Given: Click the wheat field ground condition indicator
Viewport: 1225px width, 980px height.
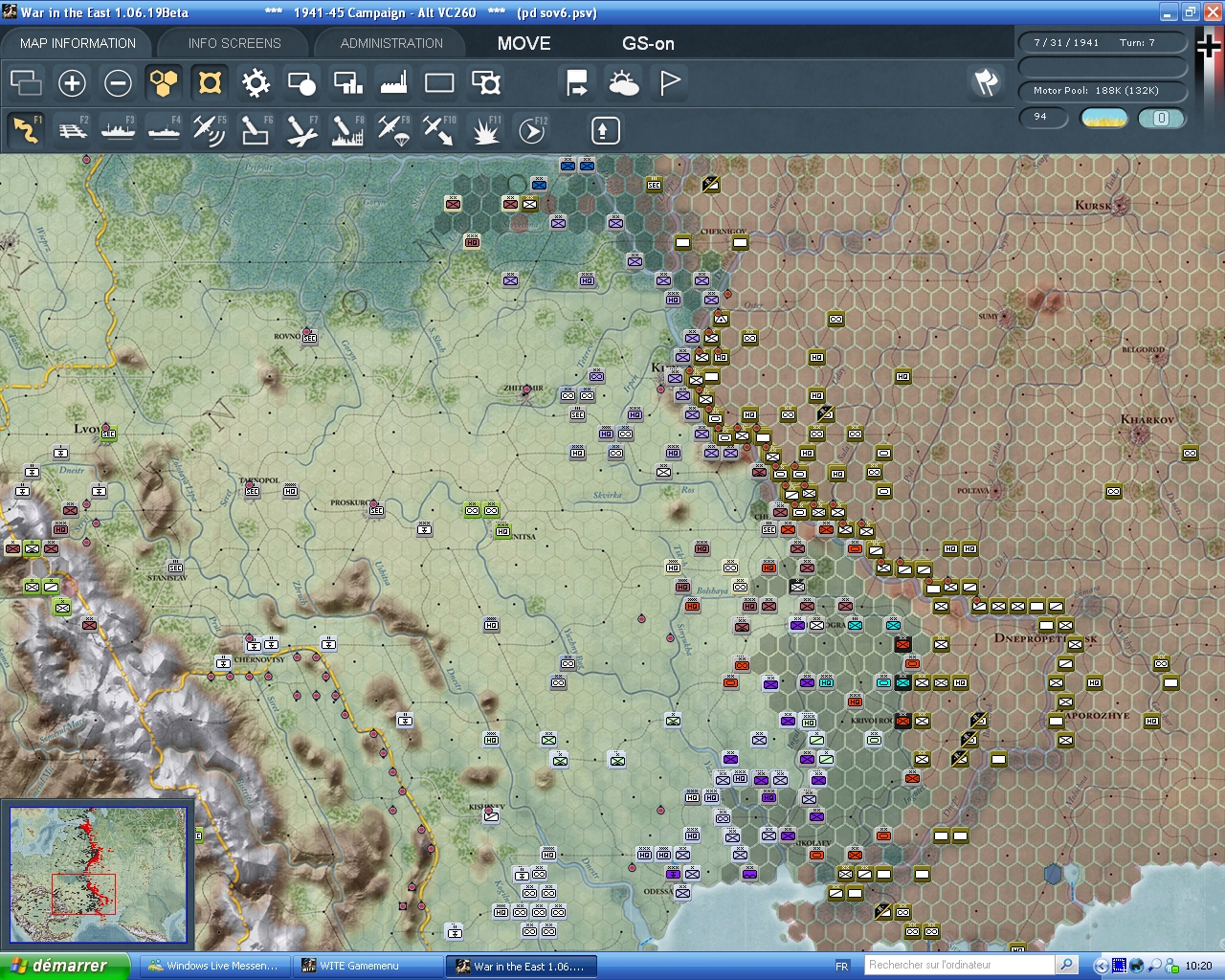Looking at the screenshot, I should point(1104,118).
